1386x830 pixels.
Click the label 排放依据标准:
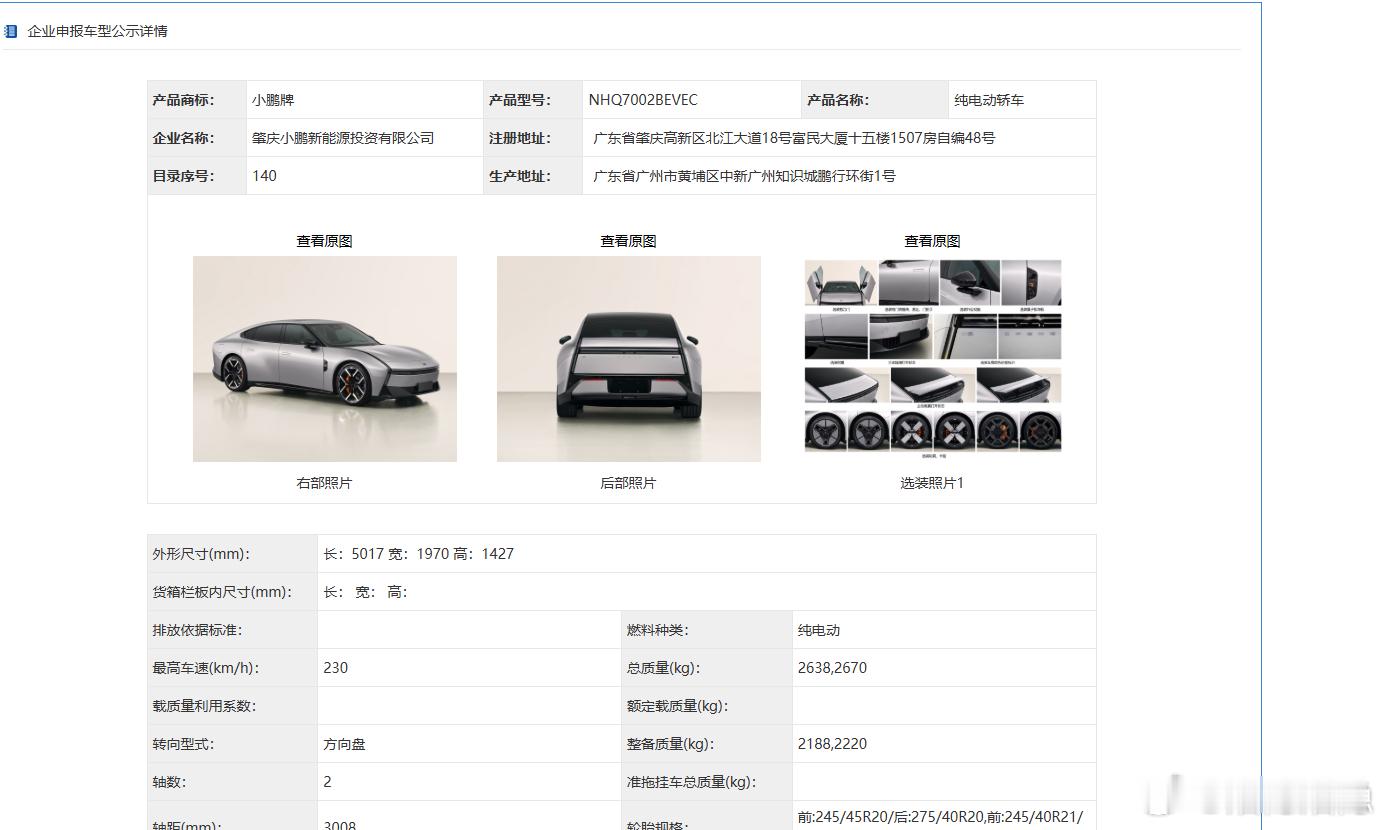(x=197, y=630)
